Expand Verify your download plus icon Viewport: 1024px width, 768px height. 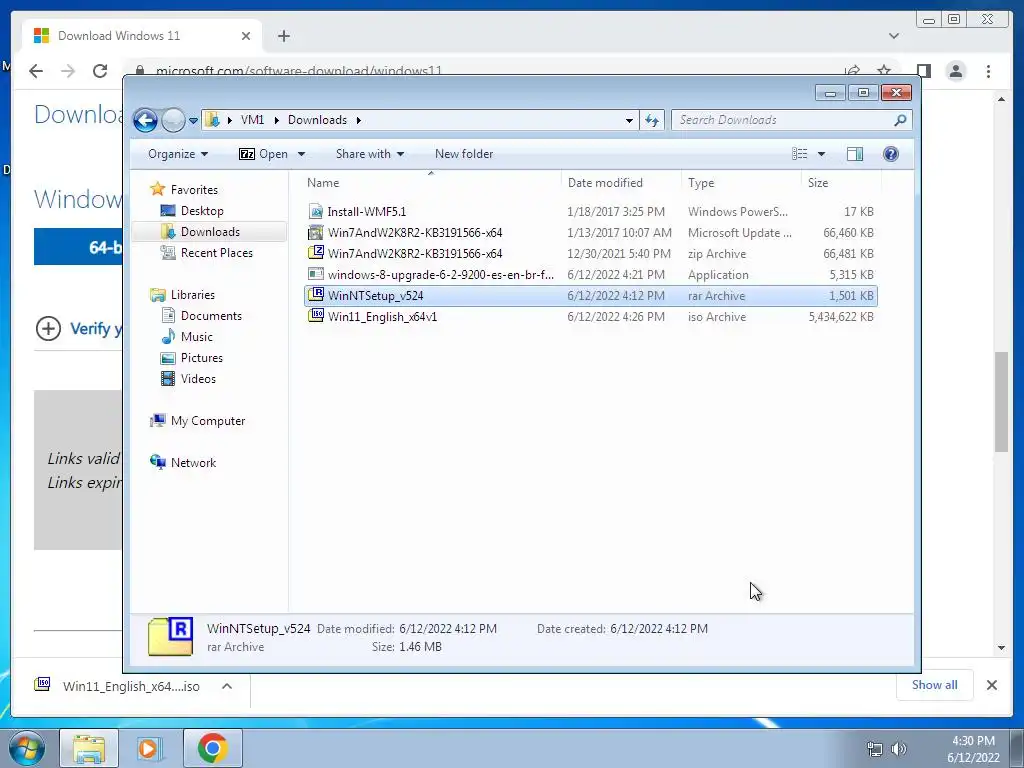[48, 328]
